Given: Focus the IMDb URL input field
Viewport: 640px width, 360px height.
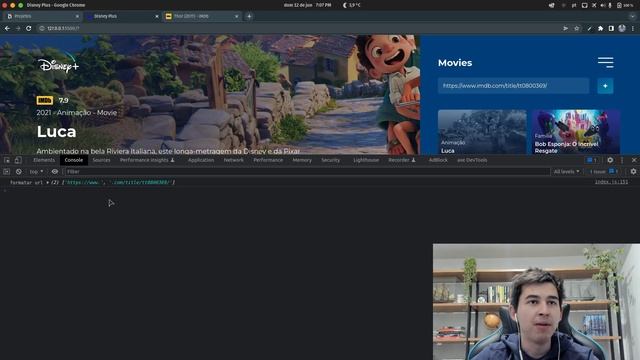Looking at the screenshot, I should pyautogui.click(x=513, y=86).
